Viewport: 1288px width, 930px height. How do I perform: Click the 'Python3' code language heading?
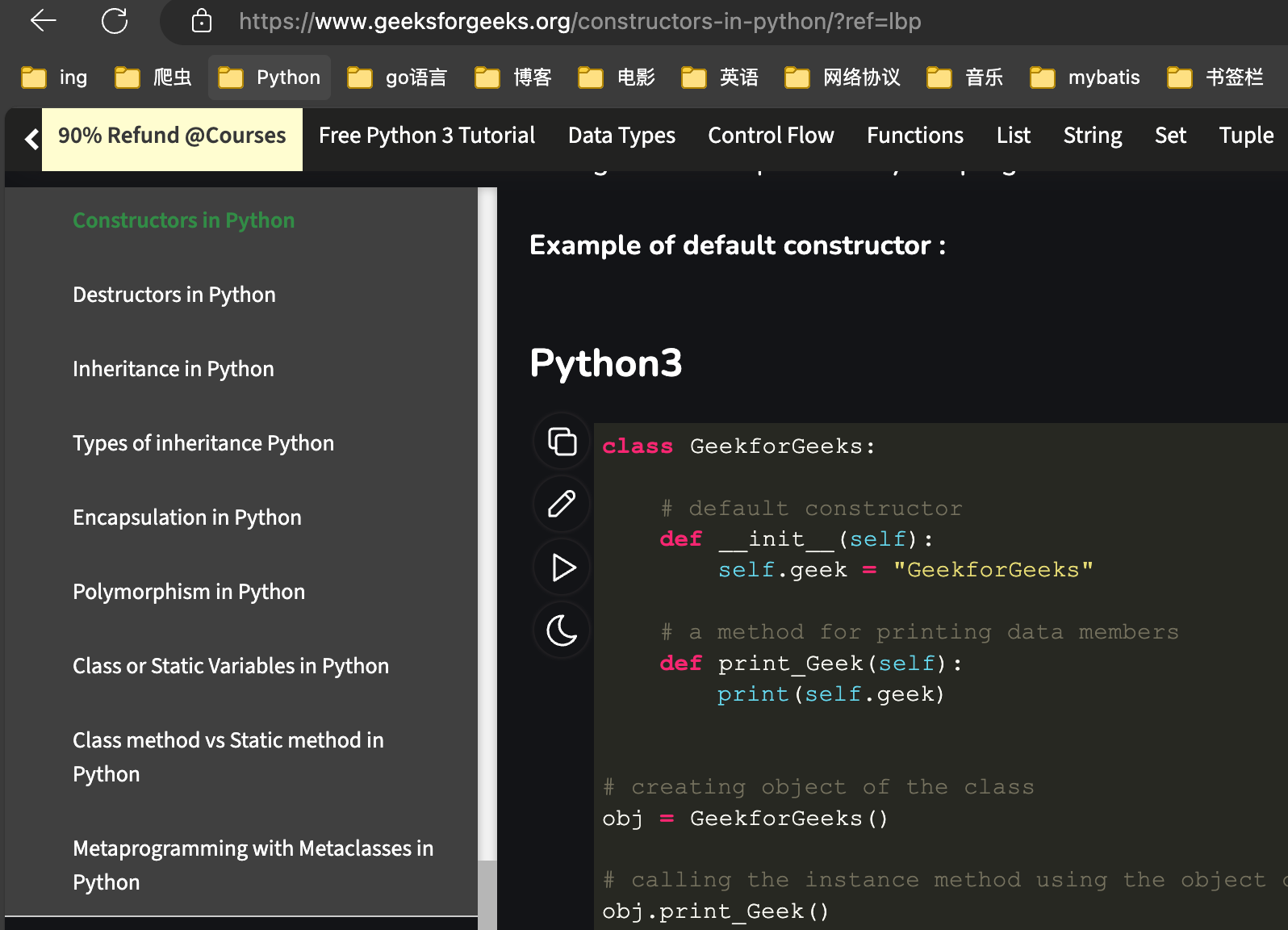click(x=606, y=363)
